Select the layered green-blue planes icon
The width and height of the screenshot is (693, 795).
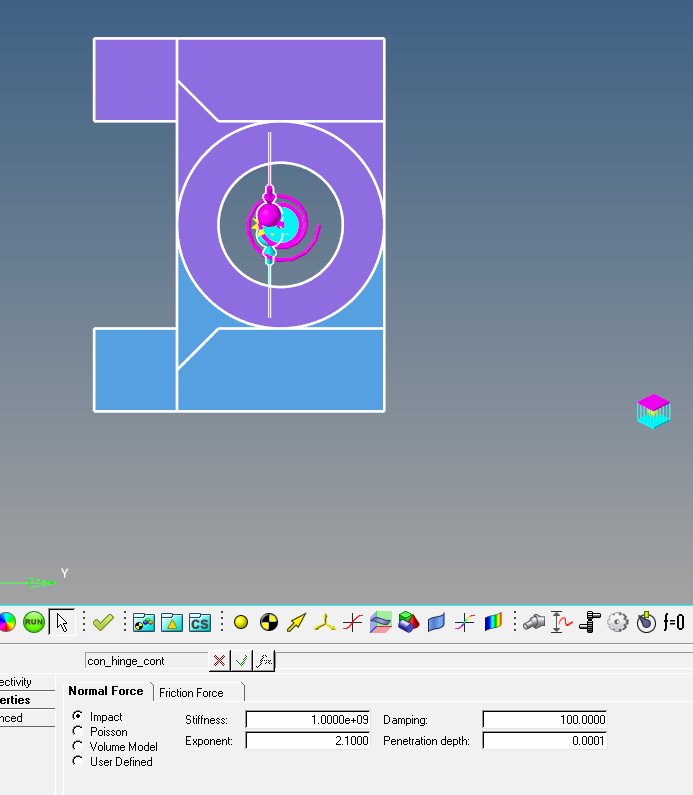(x=381, y=622)
